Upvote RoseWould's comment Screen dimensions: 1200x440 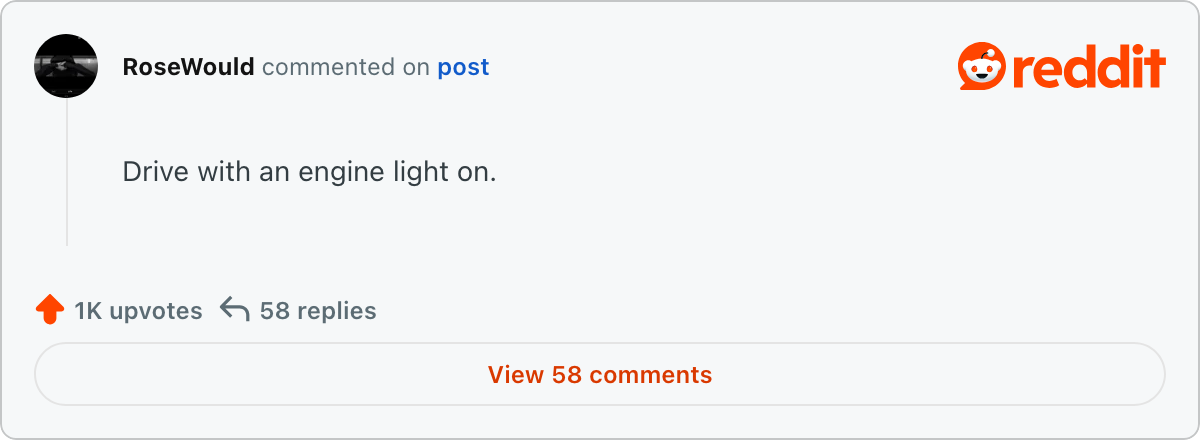pos(49,310)
